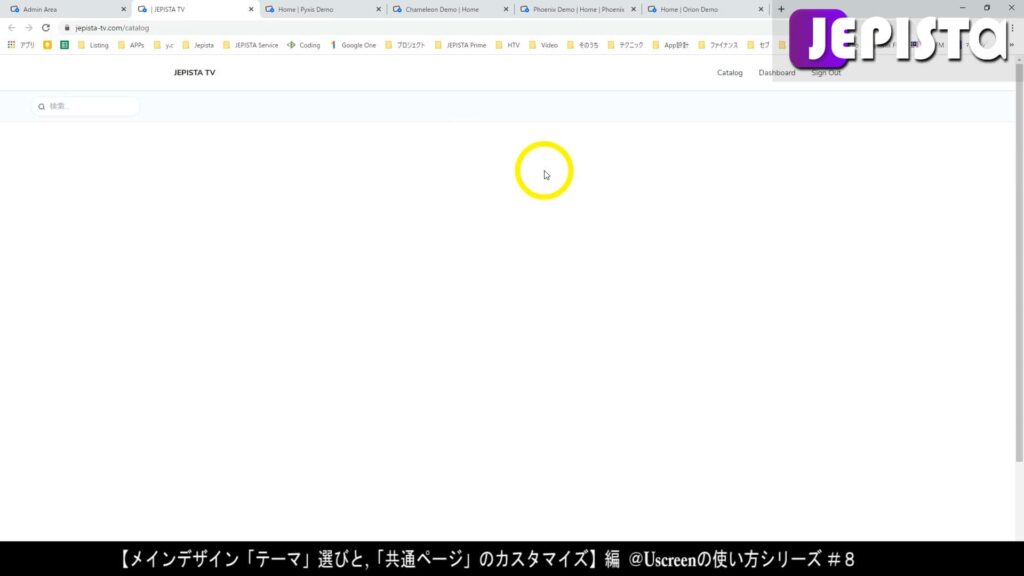Viewport: 1024px width, 576px height.
Task: Focus the address bar showing jepista-tv.com/catalog
Action: pos(418,28)
